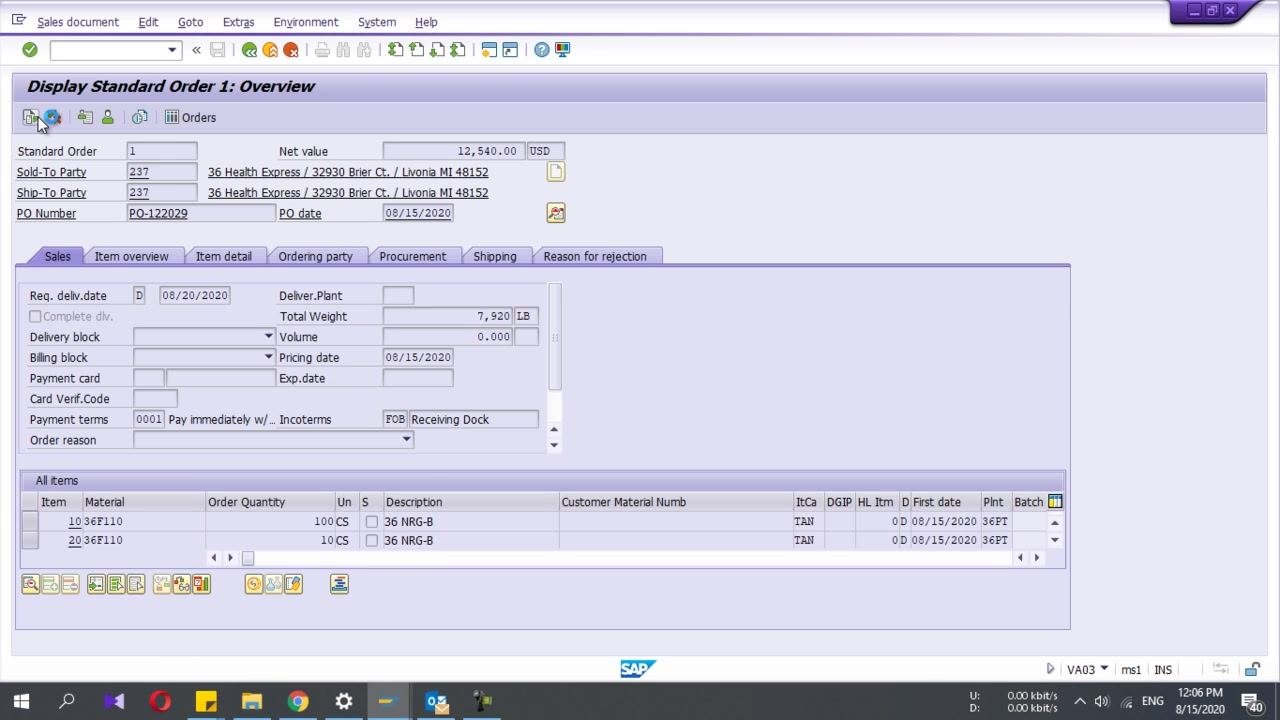Expand the Delivery block dropdown
The image size is (1280, 720).
[x=268, y=337]
